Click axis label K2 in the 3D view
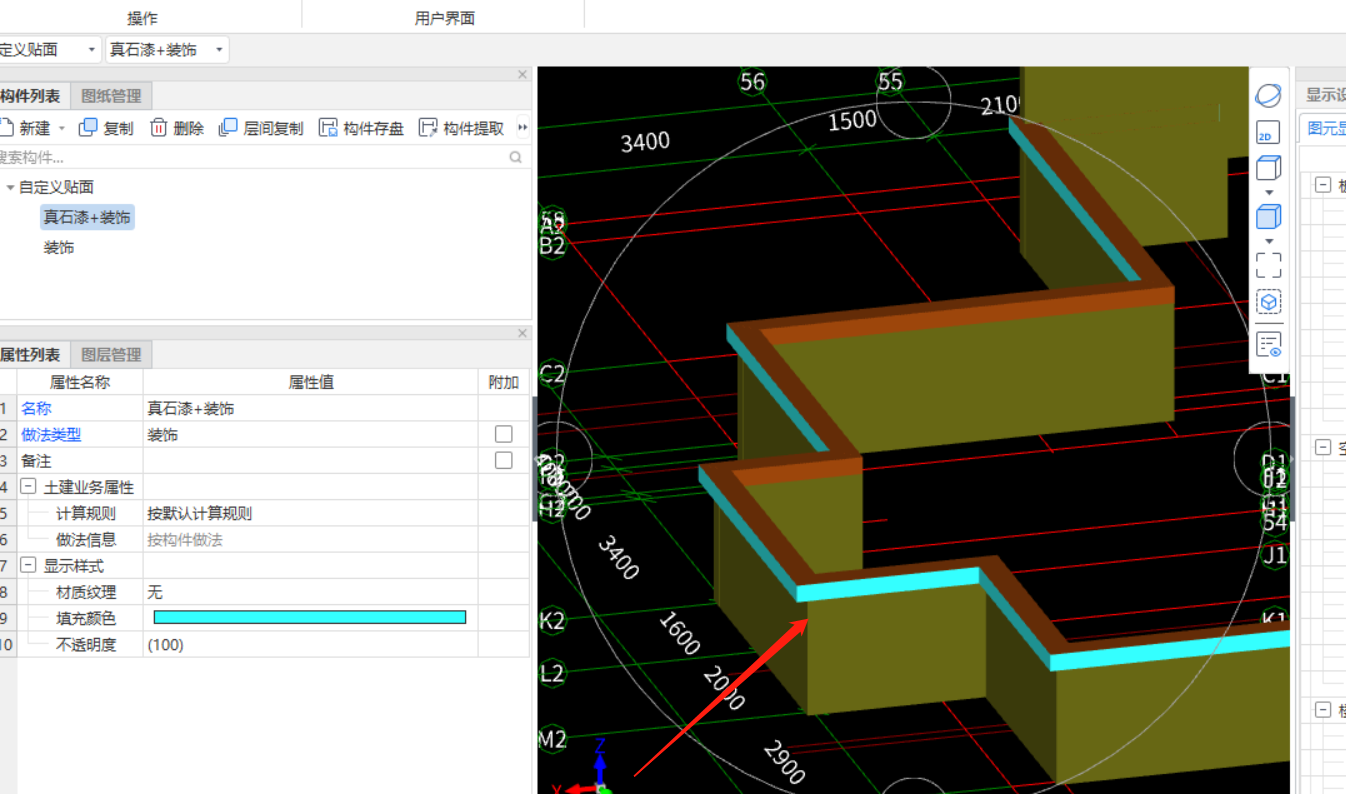Screen dimensions: 1346x794 point(552,620)
